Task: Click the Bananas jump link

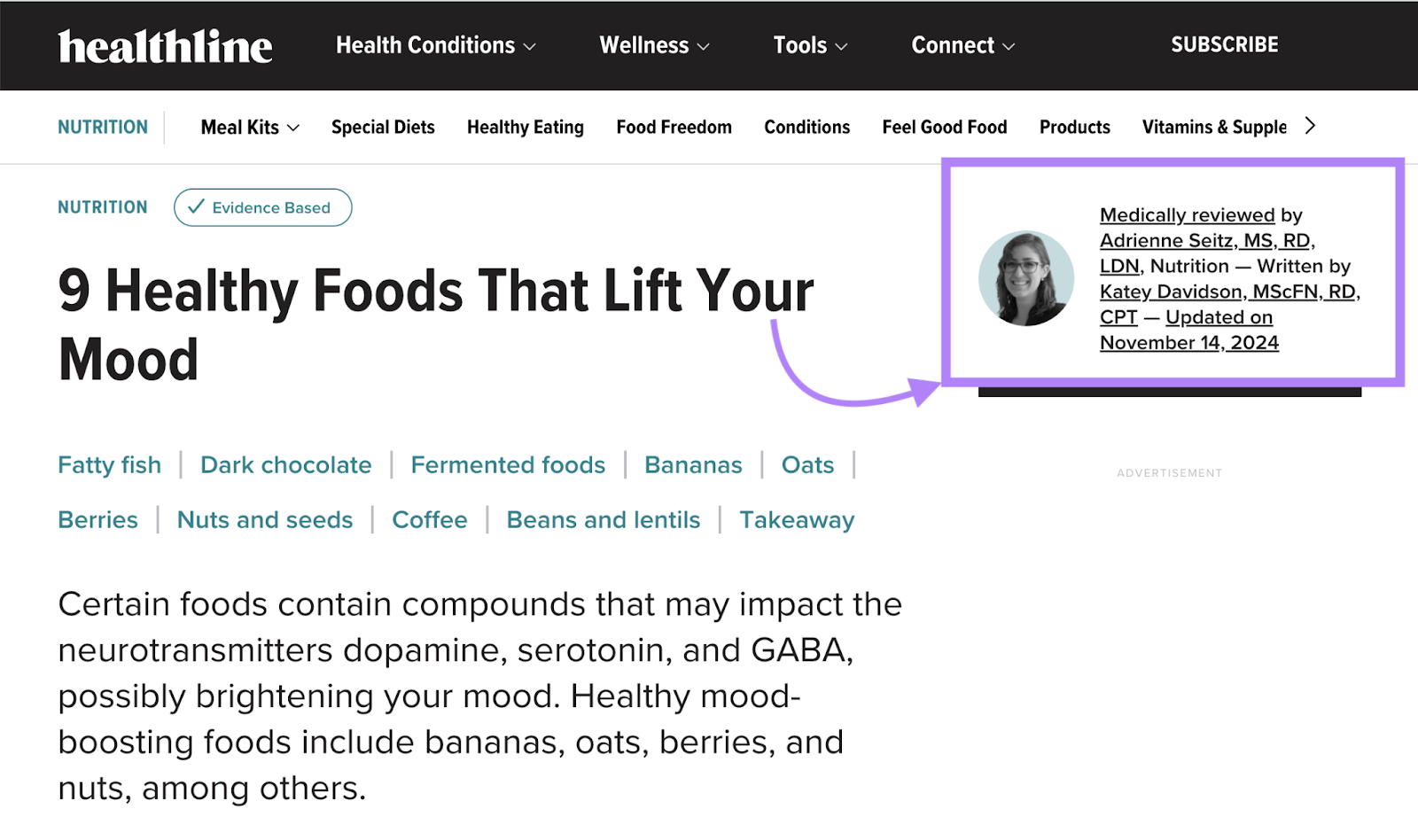Action: pos(693,464)
